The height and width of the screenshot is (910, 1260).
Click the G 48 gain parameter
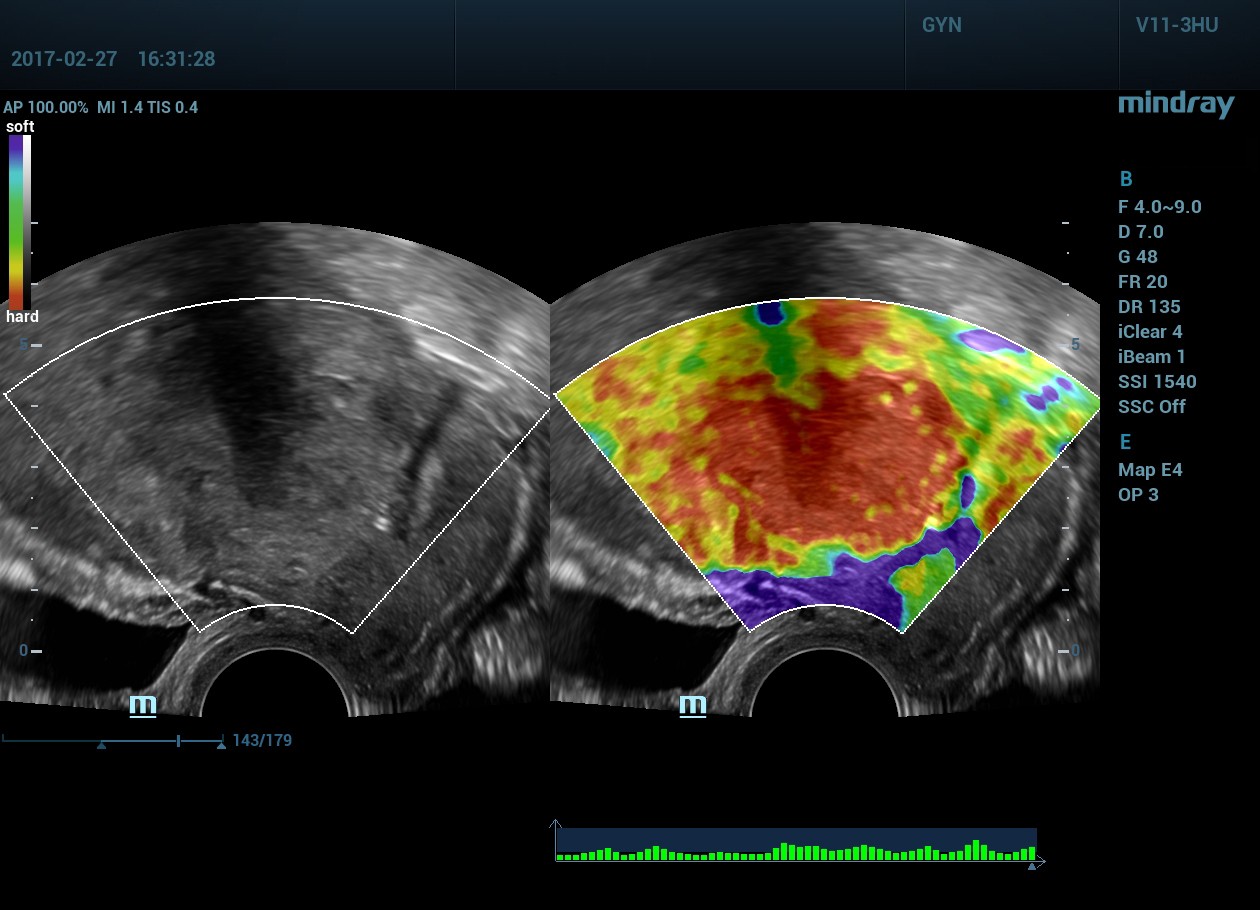[x=1139, y=257]
